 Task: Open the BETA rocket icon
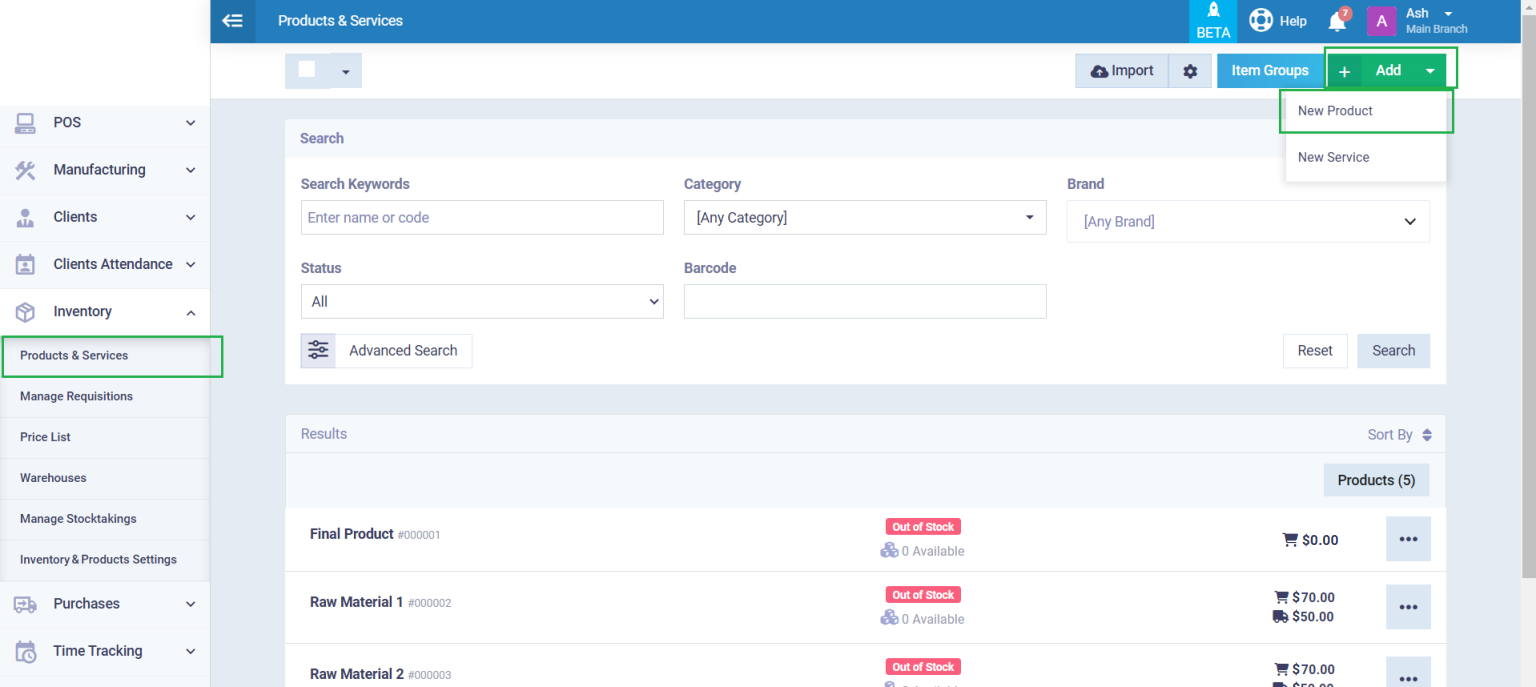click(x=1213, y=21)
